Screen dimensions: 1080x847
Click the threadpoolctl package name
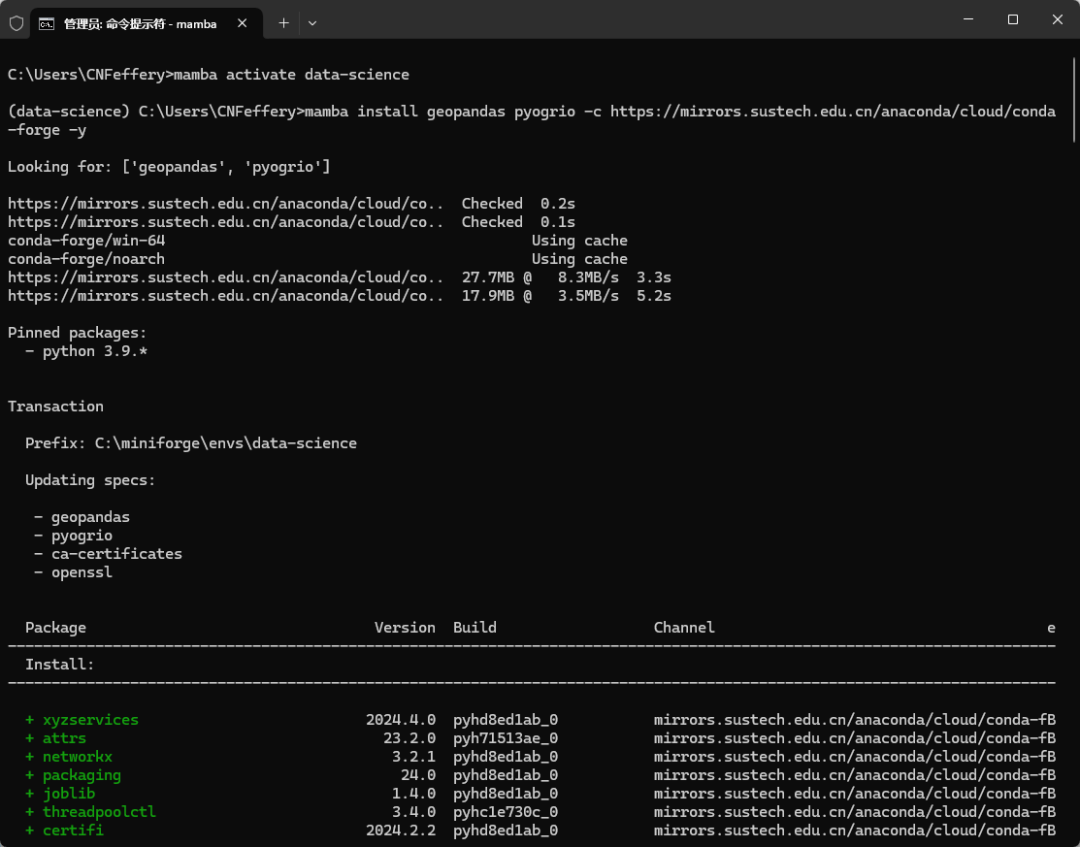[x=99, y=812]
